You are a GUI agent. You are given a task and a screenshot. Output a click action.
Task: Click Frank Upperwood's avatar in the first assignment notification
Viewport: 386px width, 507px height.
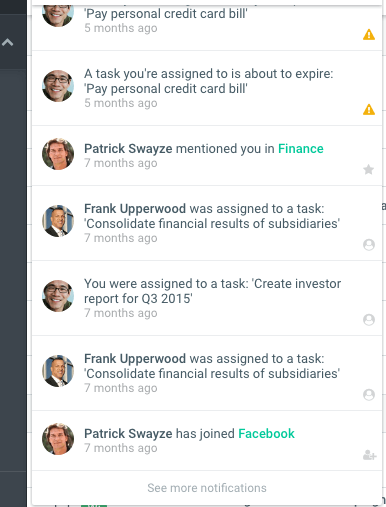pyautogui.click(x=58, y=221)
